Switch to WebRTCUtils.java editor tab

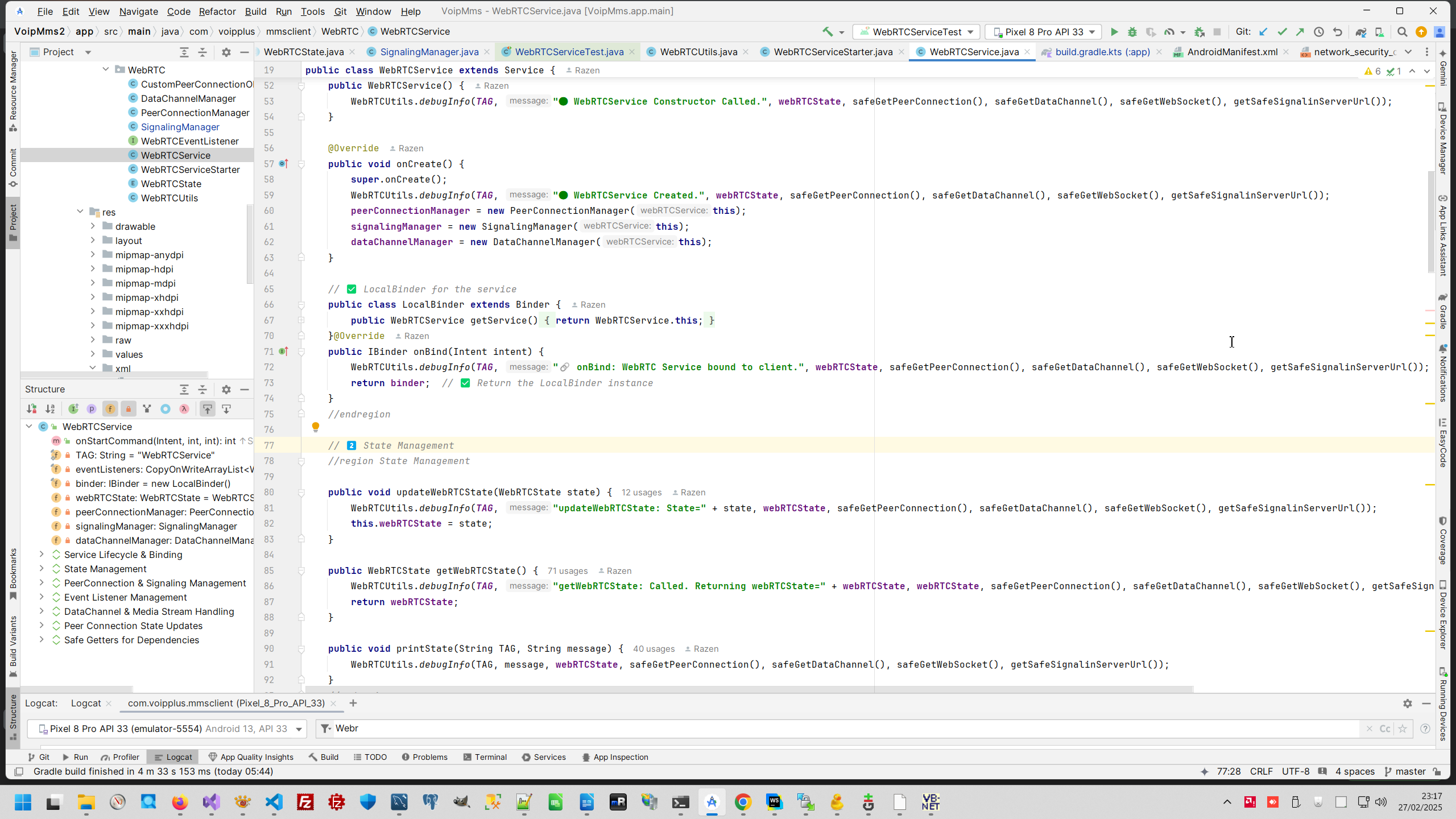tap(698, 52)
